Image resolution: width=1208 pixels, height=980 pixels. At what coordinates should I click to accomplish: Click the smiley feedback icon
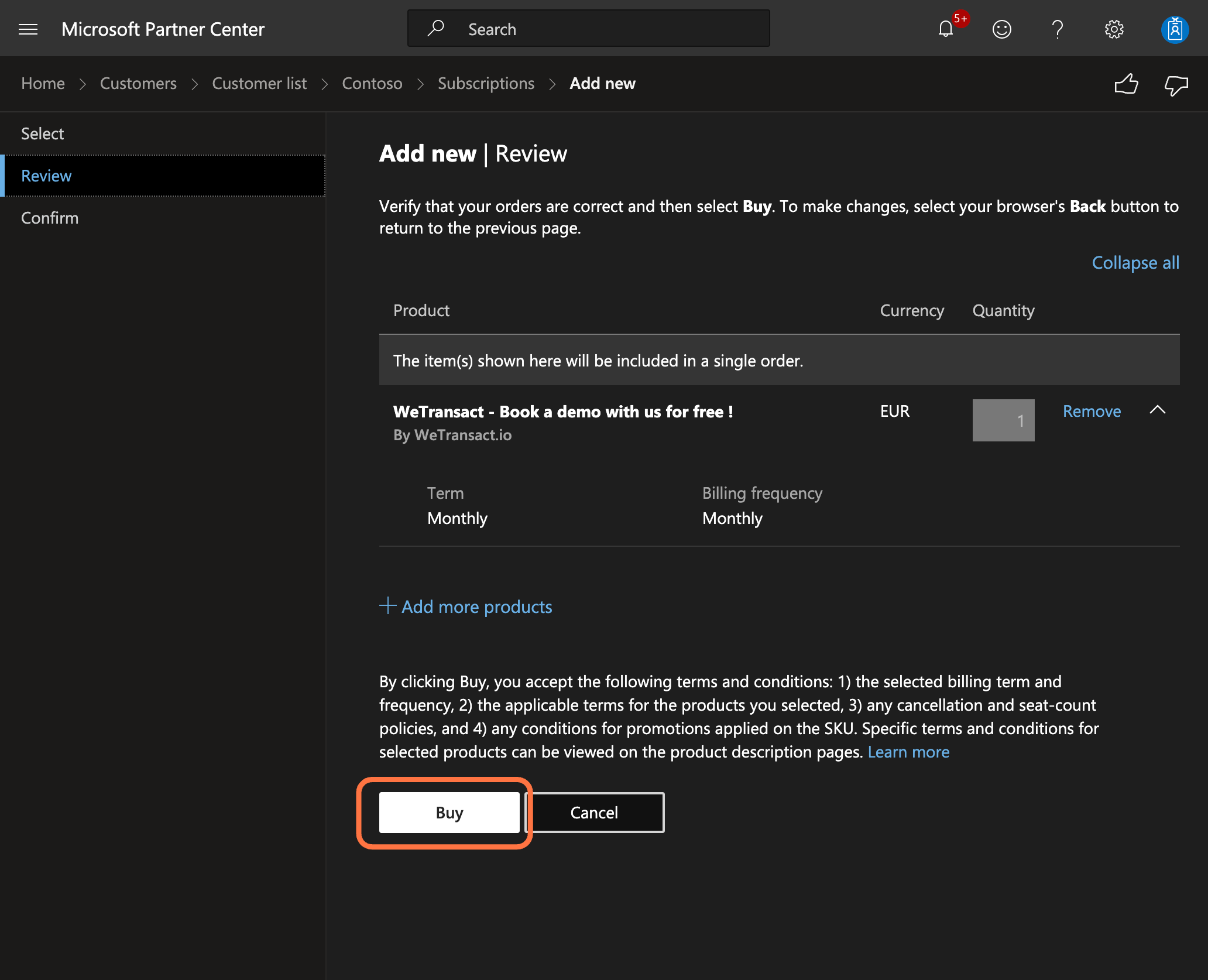pos(1002,29)
